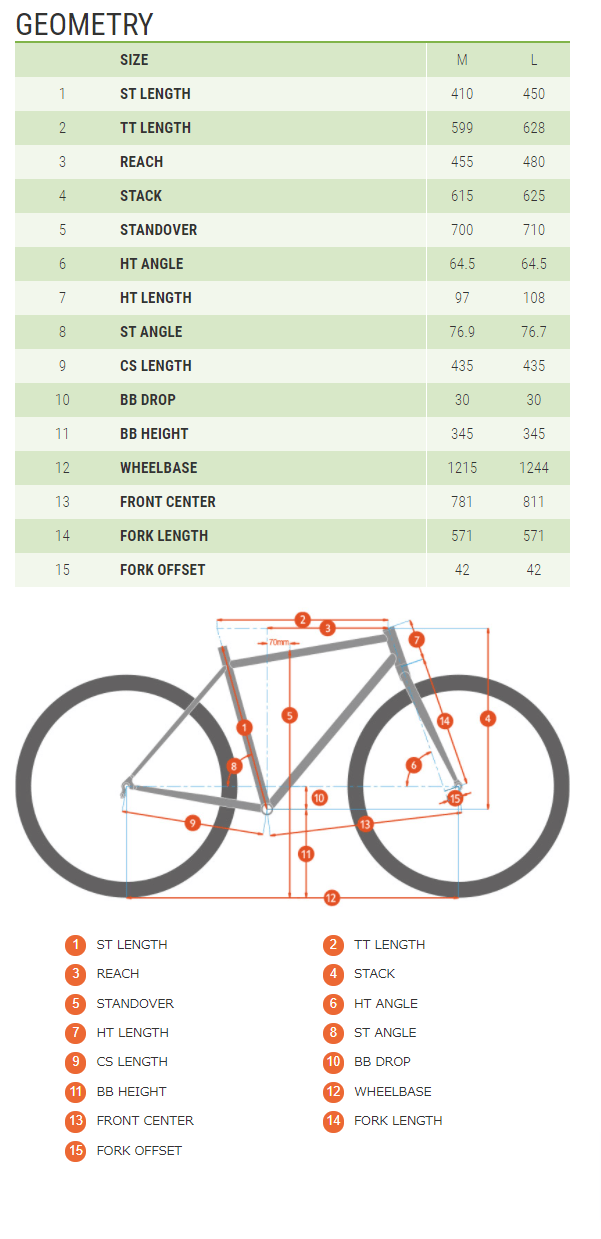Image resolution: width=601 pixels, height=1239 pixels.
Task: Click marker 13 on the diagram's front center line
Action: pyautogui.click(x=365, y=824)
